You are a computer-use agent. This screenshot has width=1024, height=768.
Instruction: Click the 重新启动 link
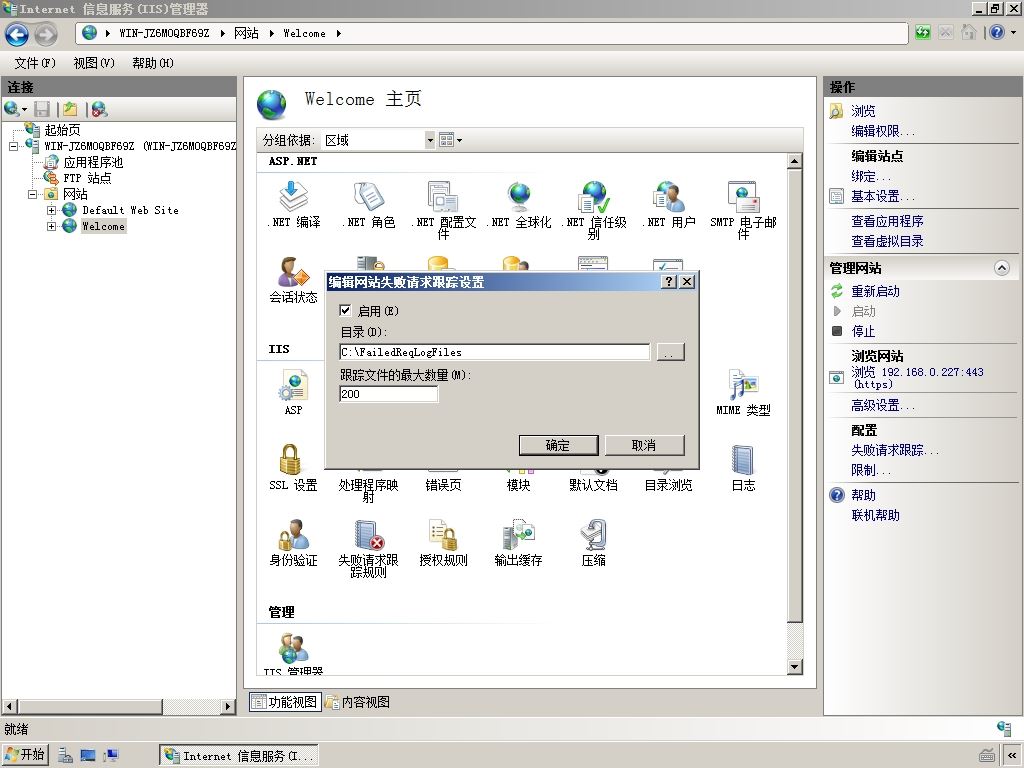[x=875, y=291]
